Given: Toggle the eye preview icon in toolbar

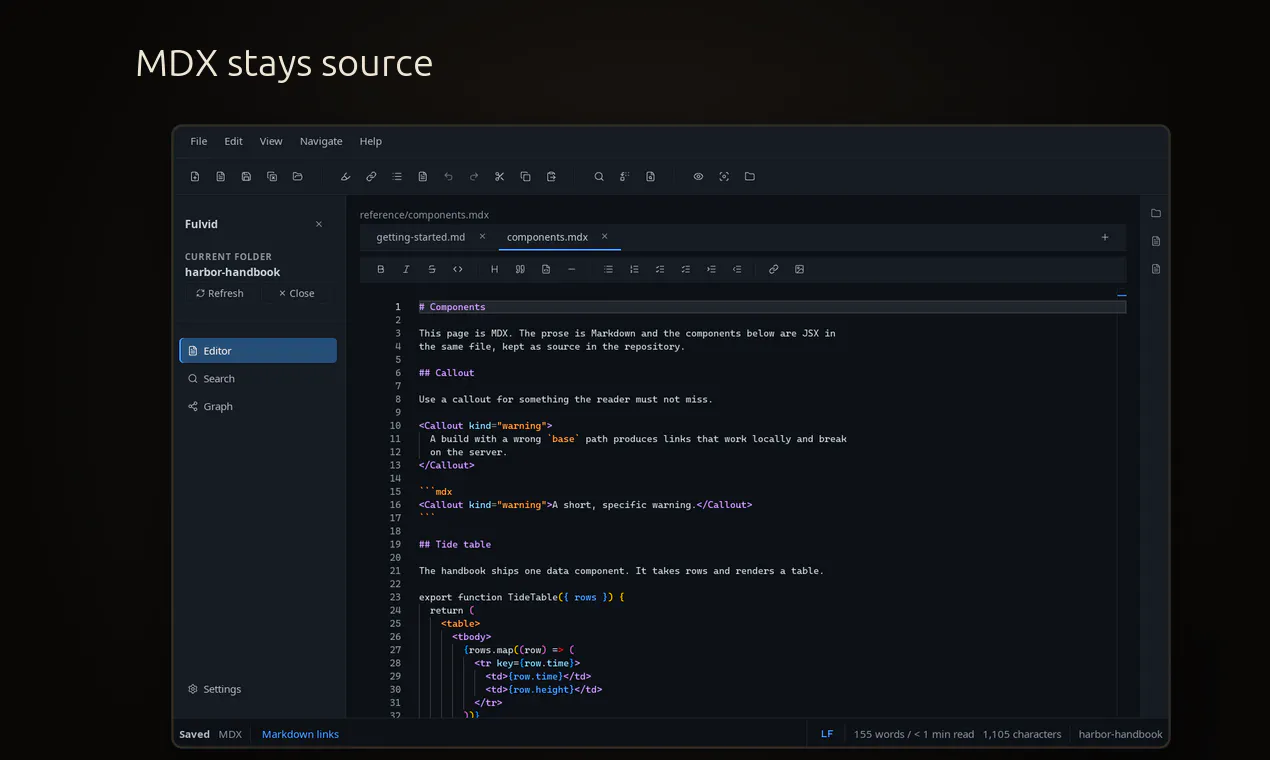Looking at the screenshot, I should (x=698, y=177).
